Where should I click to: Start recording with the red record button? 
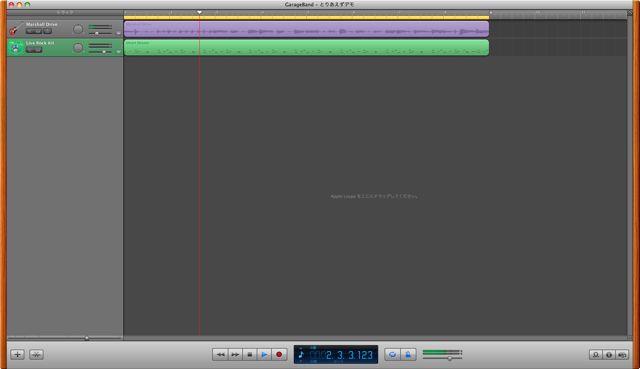coord(279,354)
